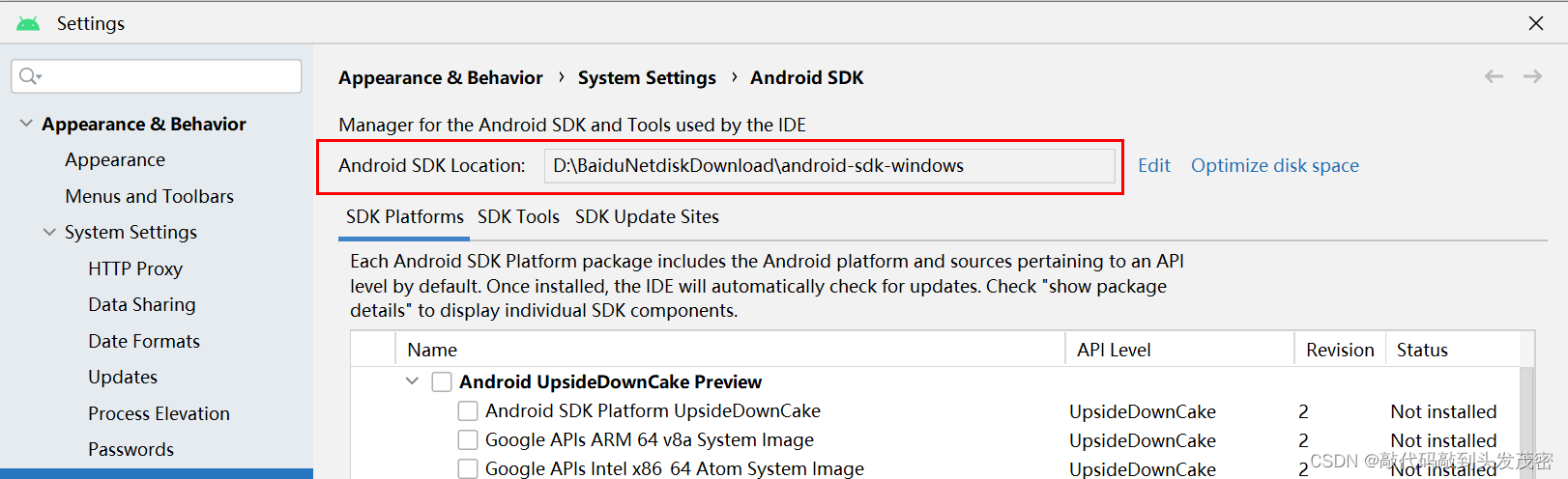Go forward using the right arrow
This screenshot has width=1568, height=479.
click(x=1532, y=76)
